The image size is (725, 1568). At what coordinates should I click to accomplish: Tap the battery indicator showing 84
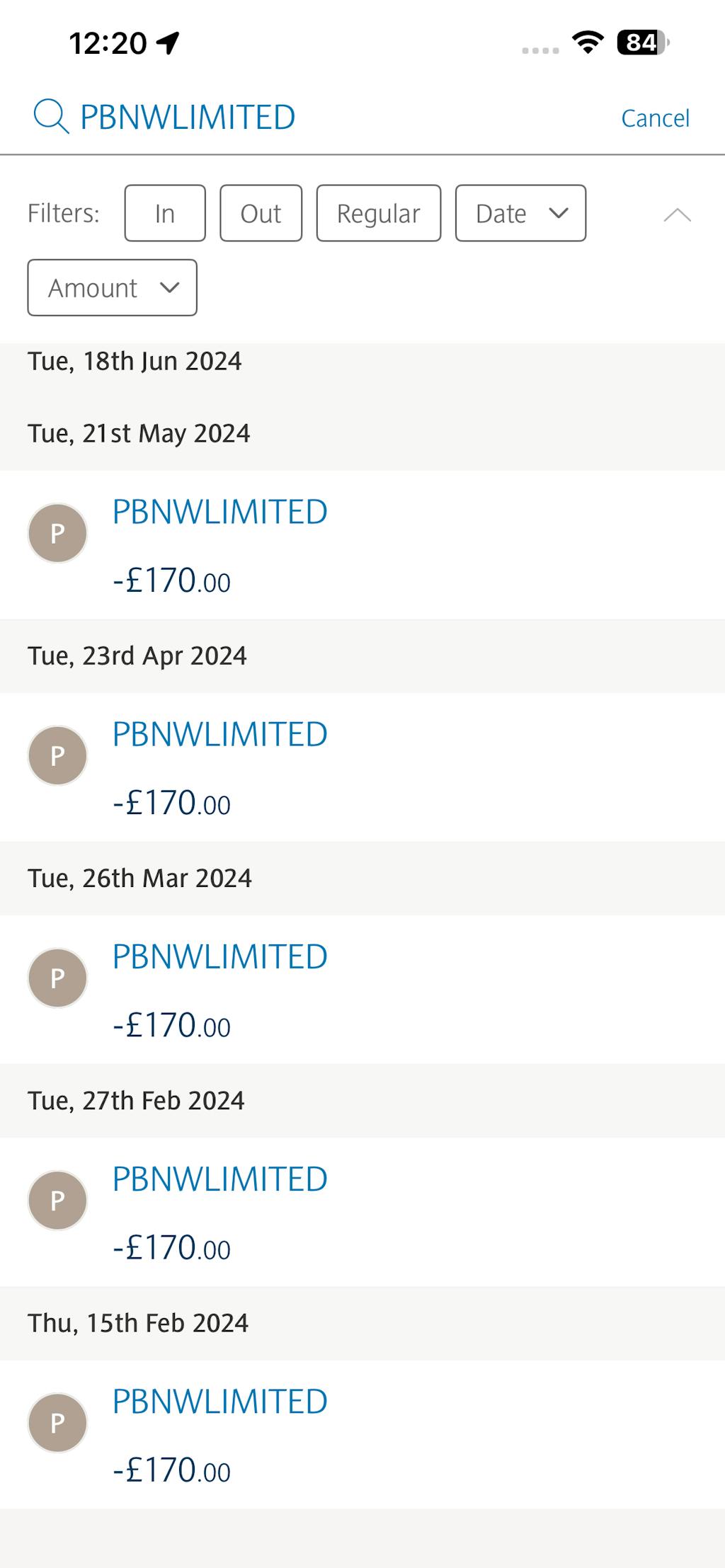642,42
